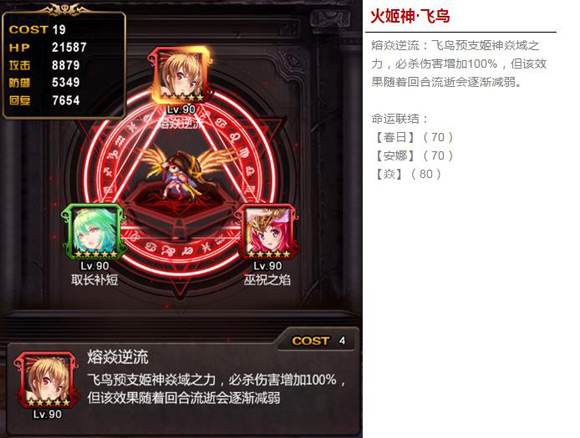
Task: Select the pink-haired character portrait
Action: click(x=269, y=232)
